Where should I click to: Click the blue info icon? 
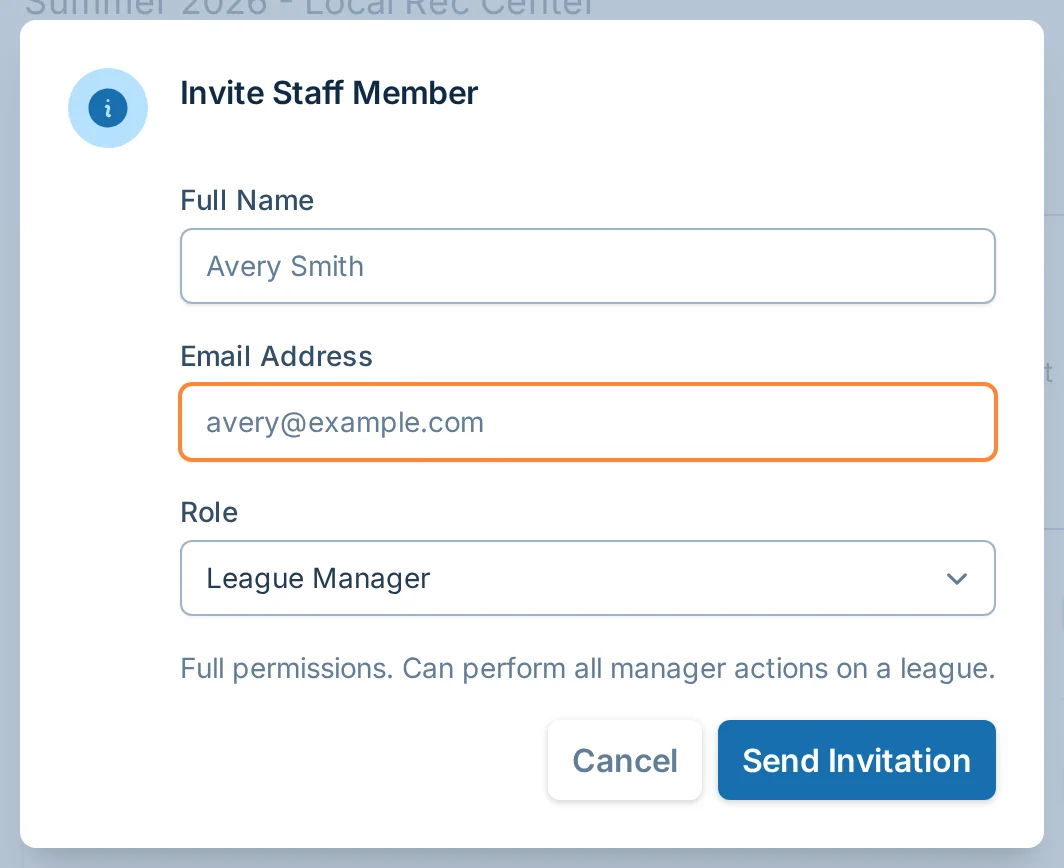point(108,108)
